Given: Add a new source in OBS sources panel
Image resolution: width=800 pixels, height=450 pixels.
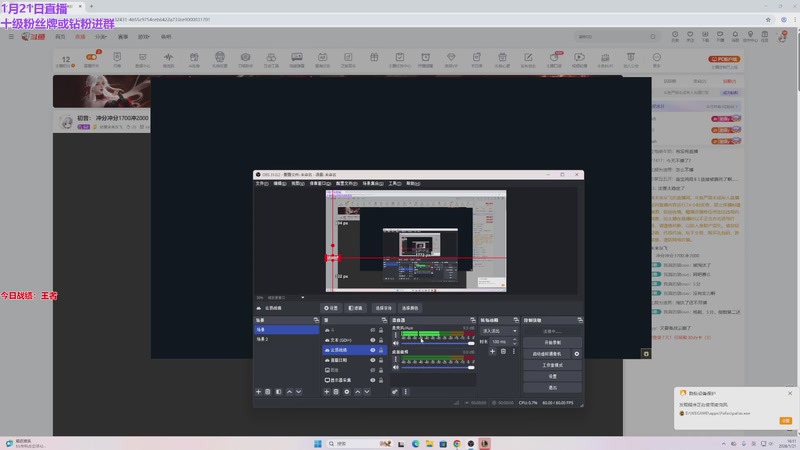Looking at the screenshot, I should coord(327,392).
